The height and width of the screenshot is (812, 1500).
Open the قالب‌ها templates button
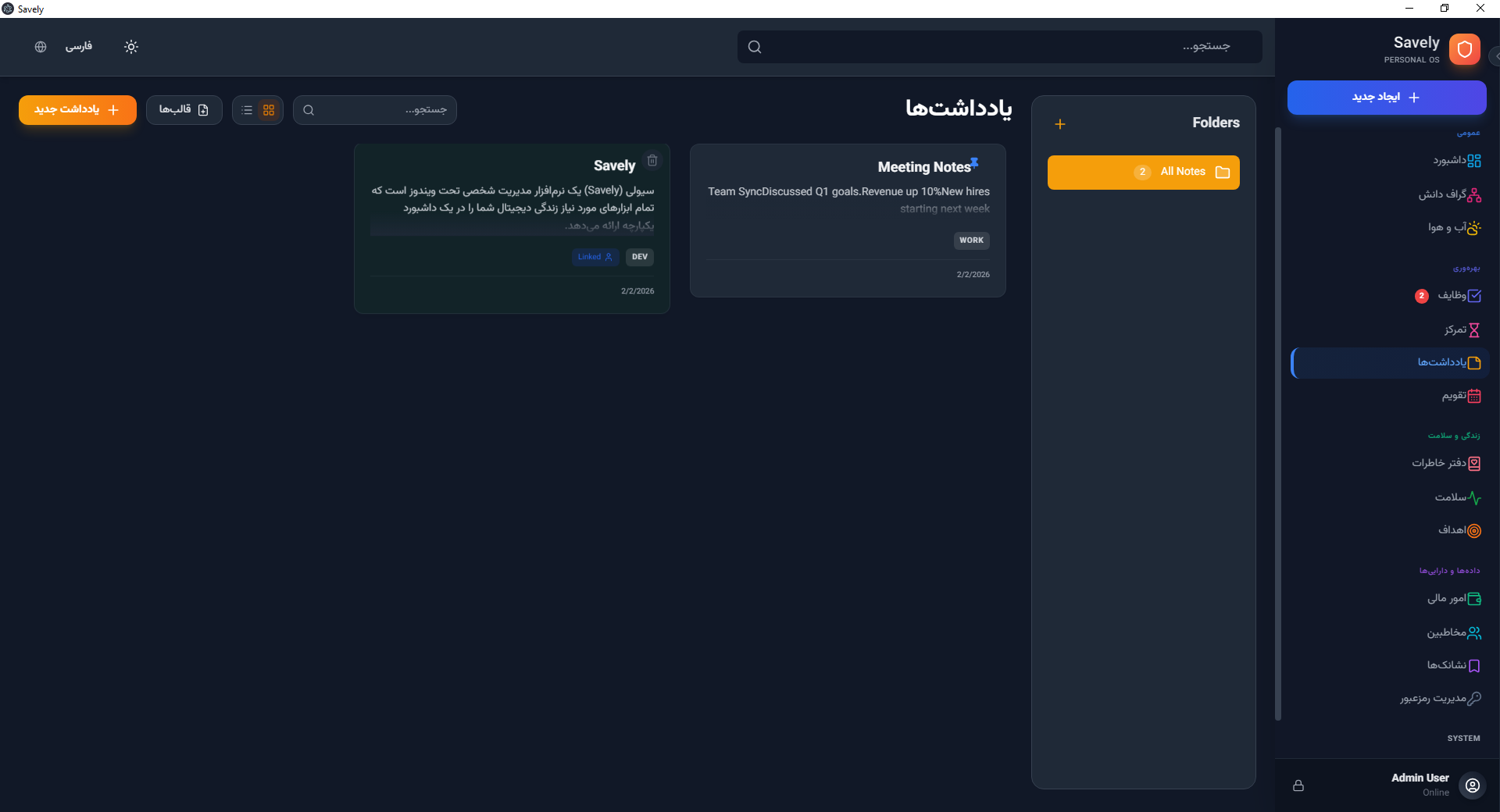[184, 110]
